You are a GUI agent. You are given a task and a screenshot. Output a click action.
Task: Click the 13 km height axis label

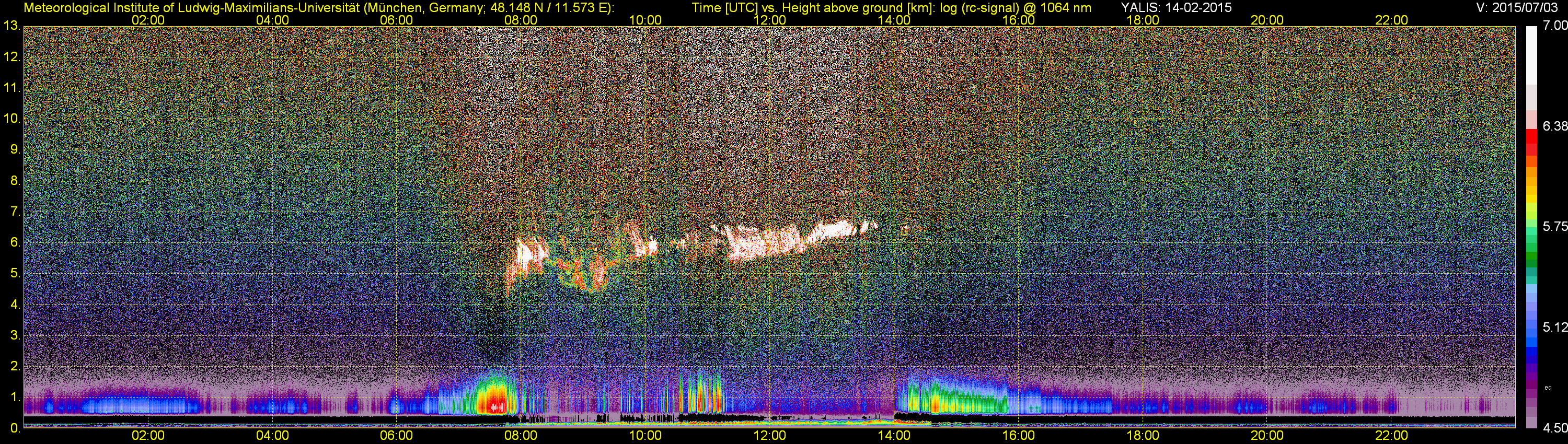pos(11,26)
